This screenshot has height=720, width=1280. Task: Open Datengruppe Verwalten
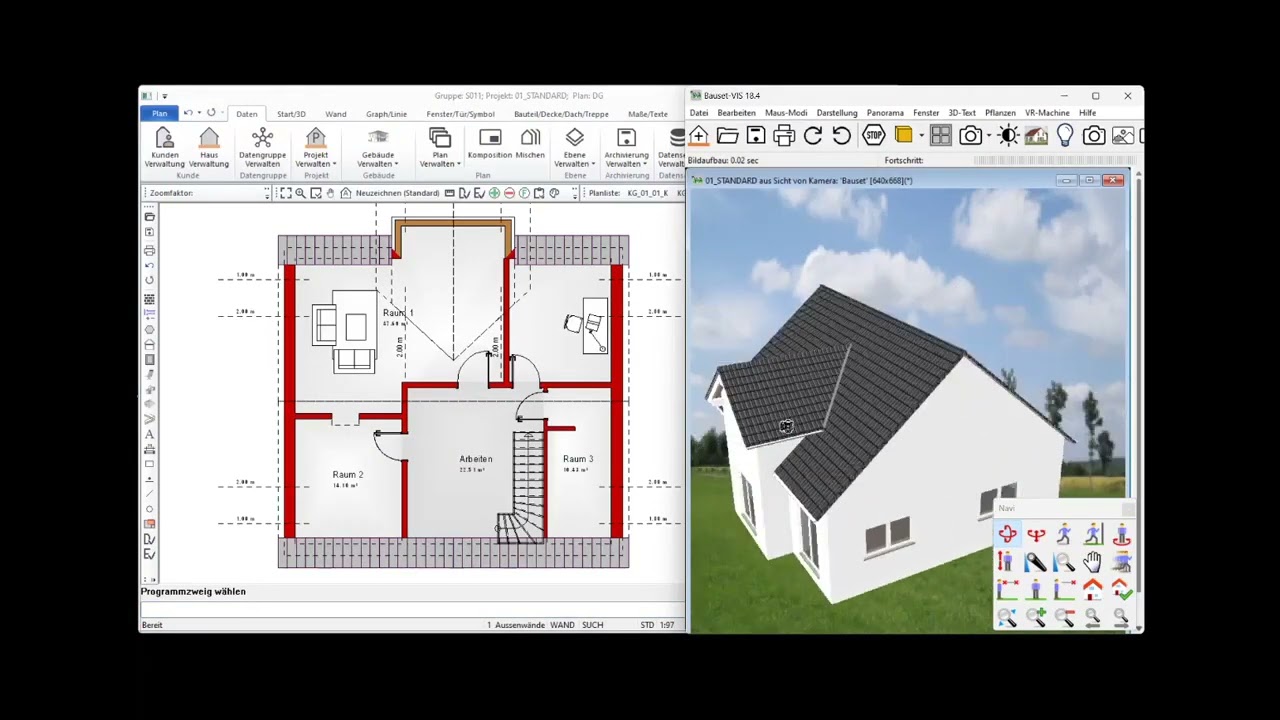(262, 147)
